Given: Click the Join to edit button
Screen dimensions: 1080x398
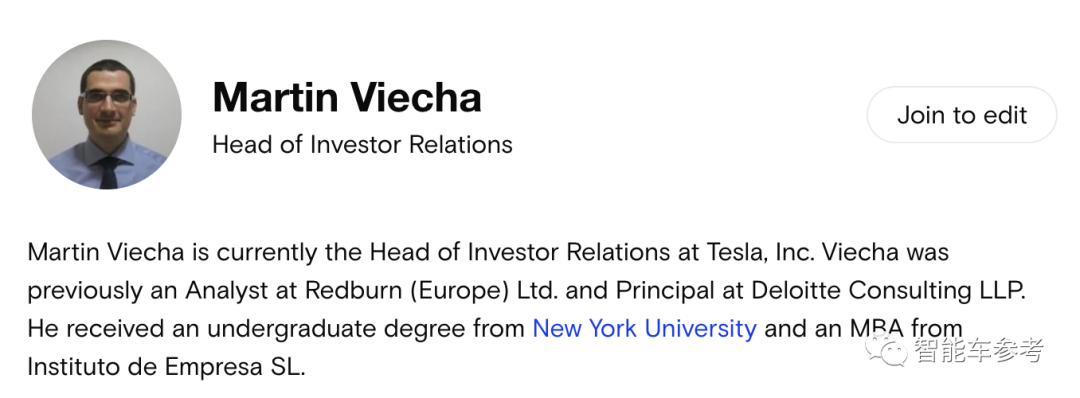Looking at the screenshot, I should [962, 115].
